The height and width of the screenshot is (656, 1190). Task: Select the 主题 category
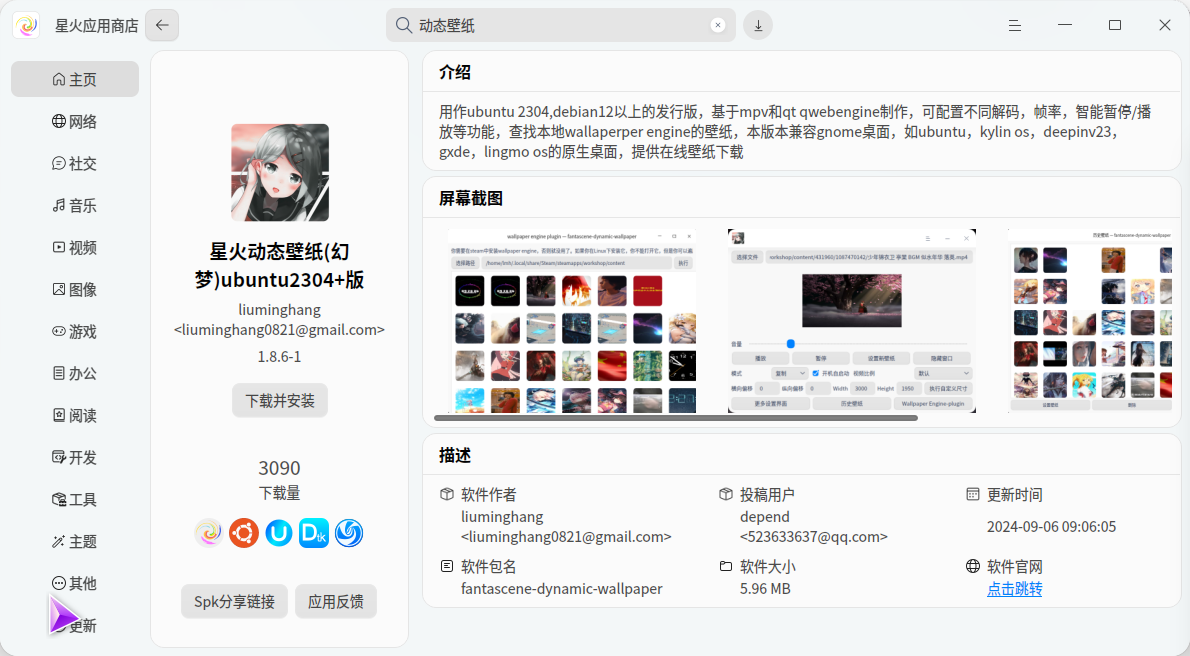[x=74, y=541]
